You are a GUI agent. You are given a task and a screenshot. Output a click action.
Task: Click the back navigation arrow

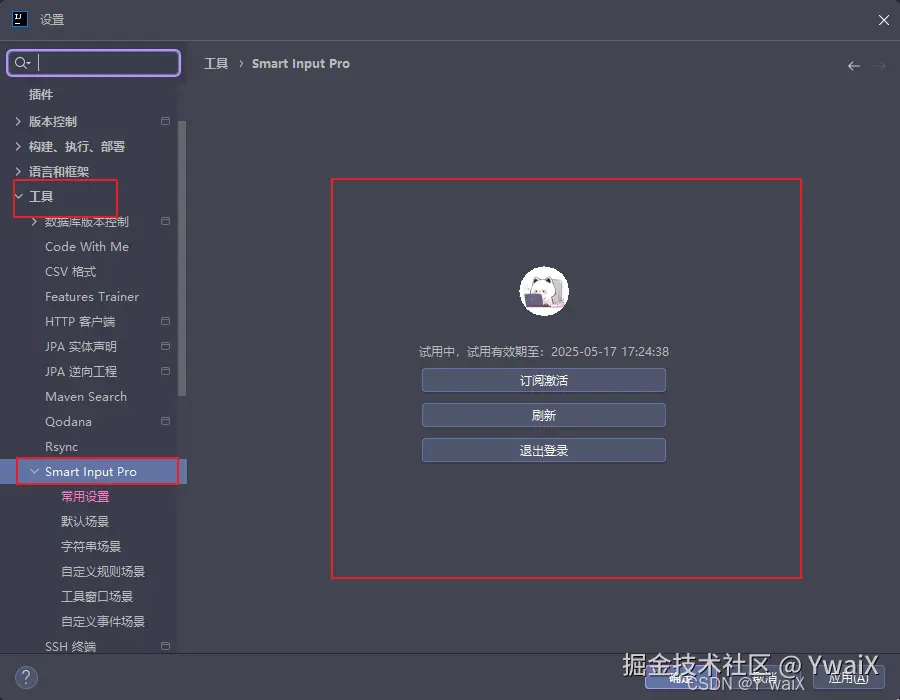pyautogui.click(x=853, y=65)
